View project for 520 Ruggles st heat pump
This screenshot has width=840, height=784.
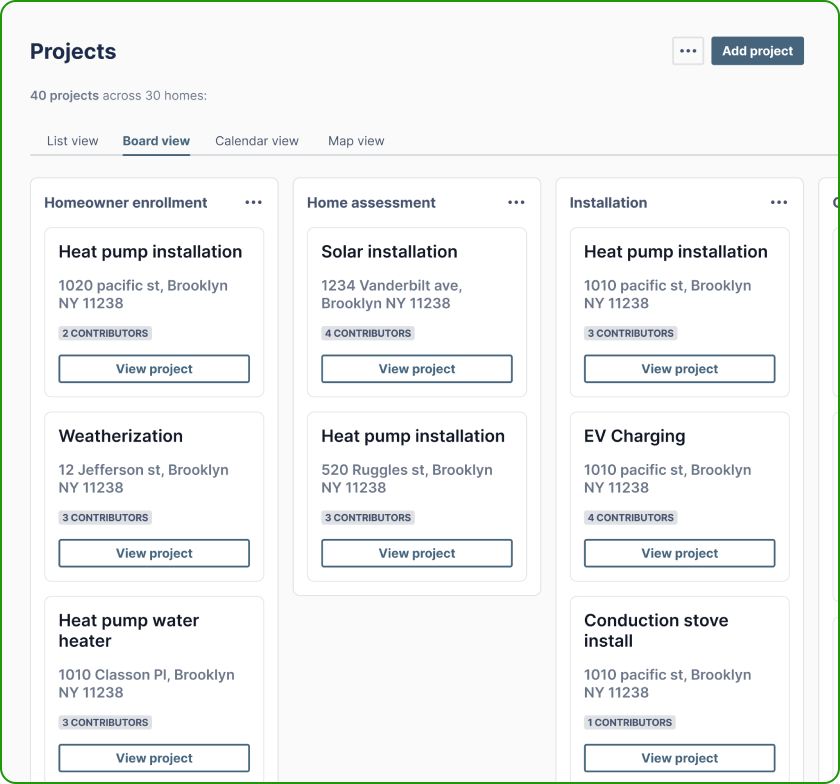417,553
